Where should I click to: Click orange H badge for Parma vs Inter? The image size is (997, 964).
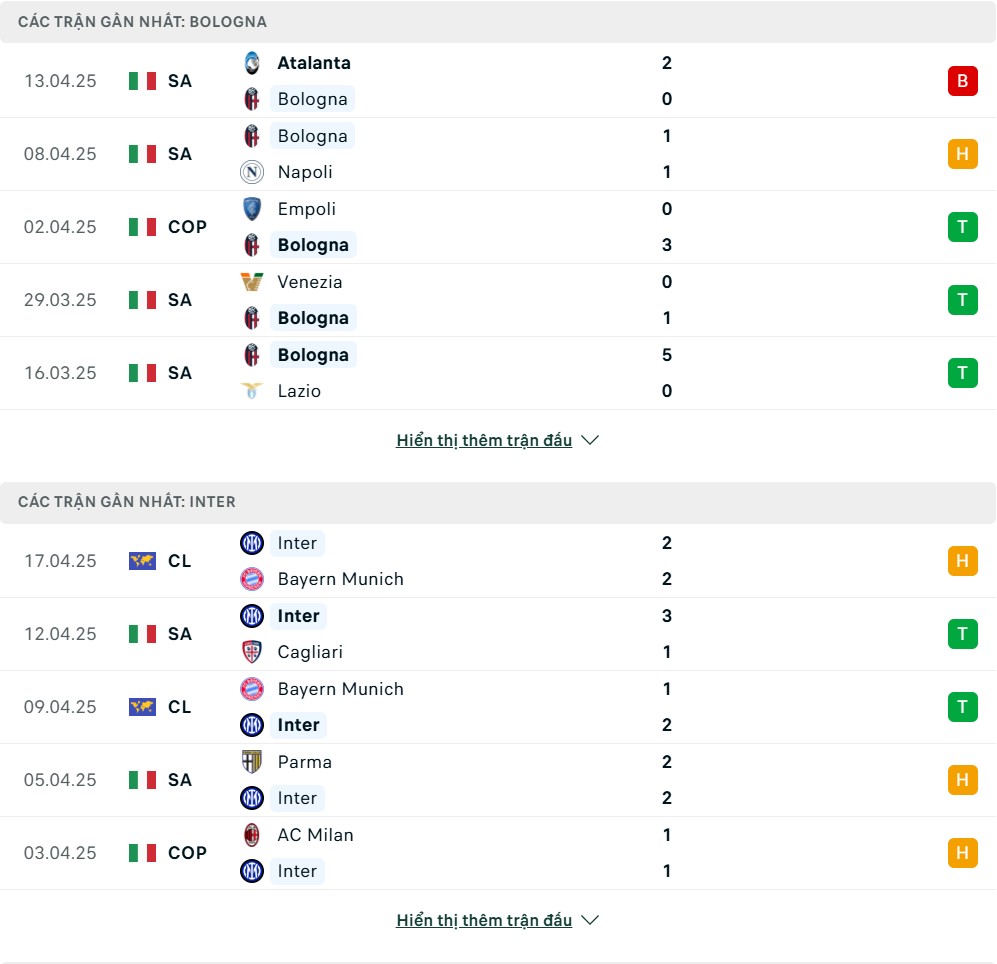click(x=962, y=780)
